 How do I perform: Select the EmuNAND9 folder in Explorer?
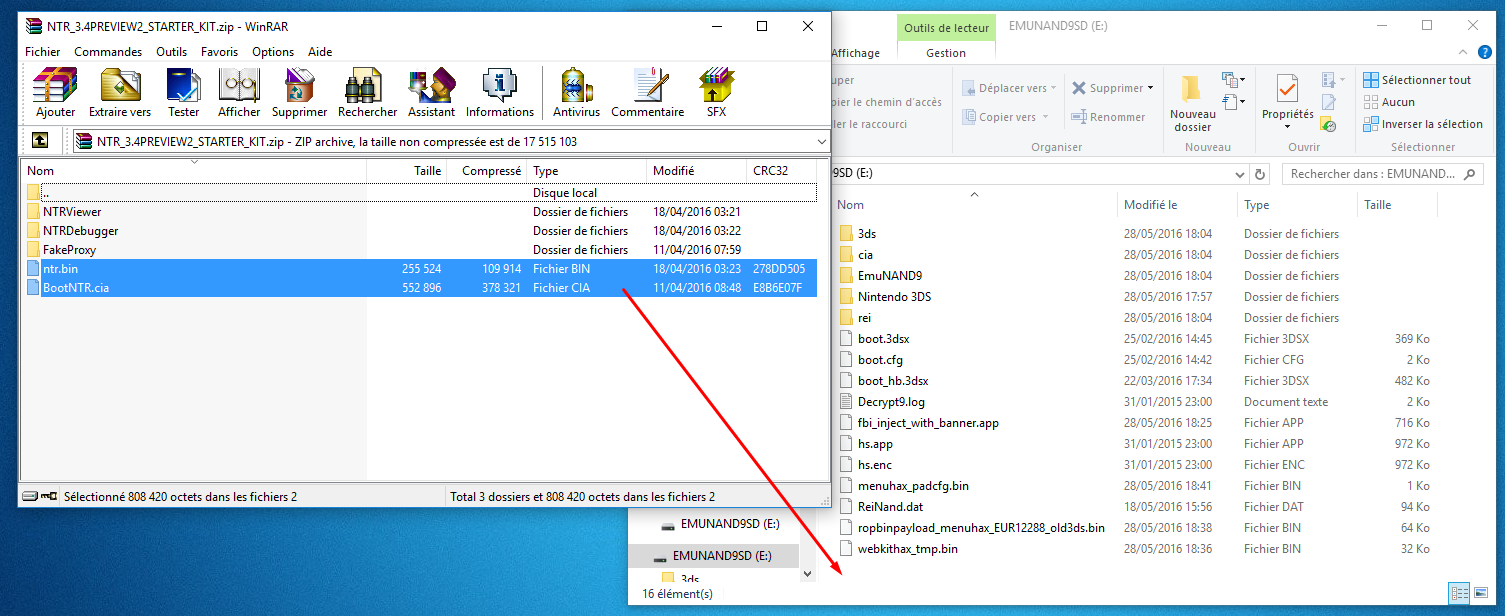[x=889, y=276]
